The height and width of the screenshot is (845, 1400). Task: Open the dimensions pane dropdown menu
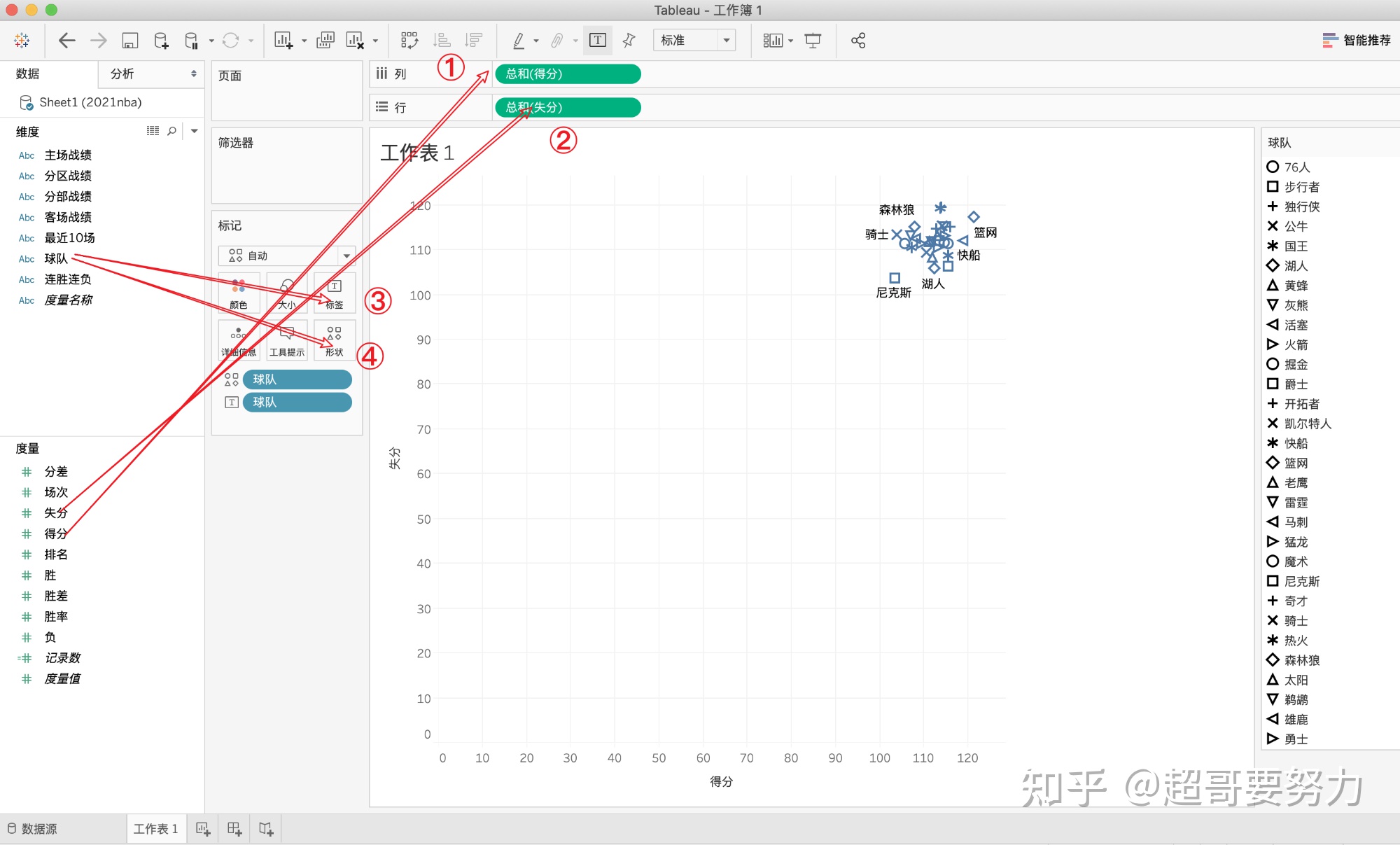pyautogui.click(x=195, y=131)
